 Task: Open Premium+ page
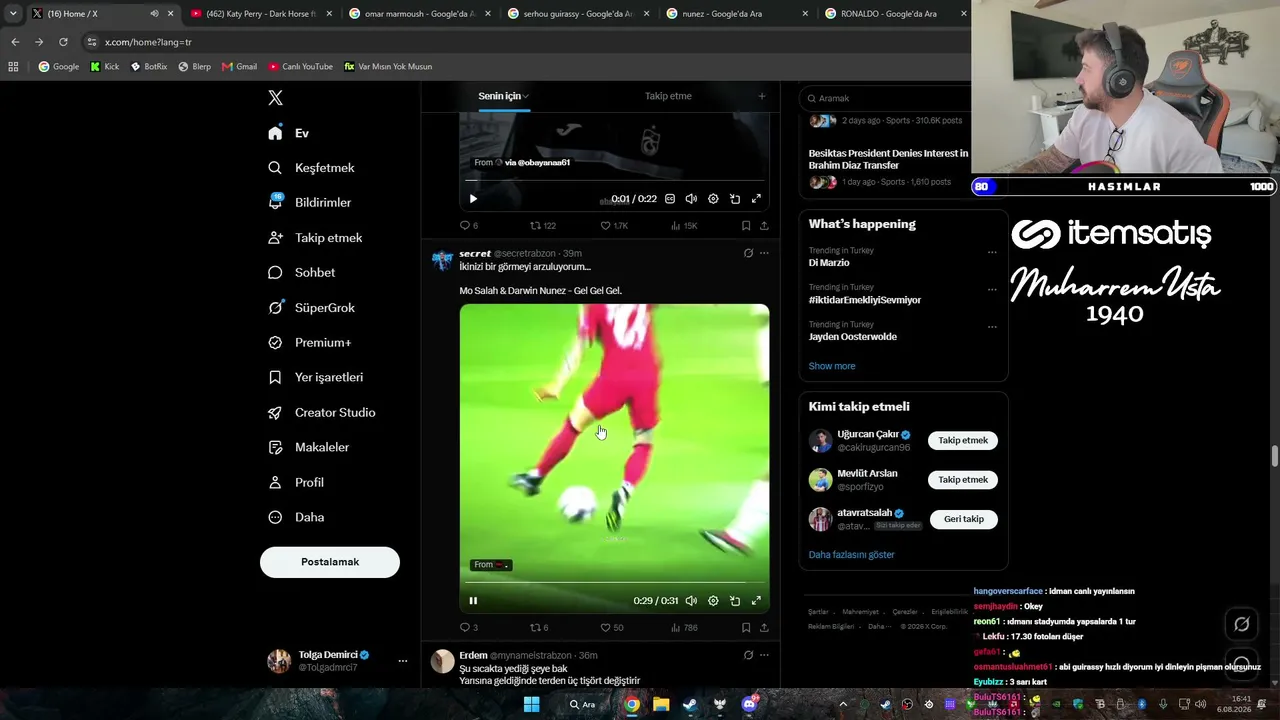point(309,343)
